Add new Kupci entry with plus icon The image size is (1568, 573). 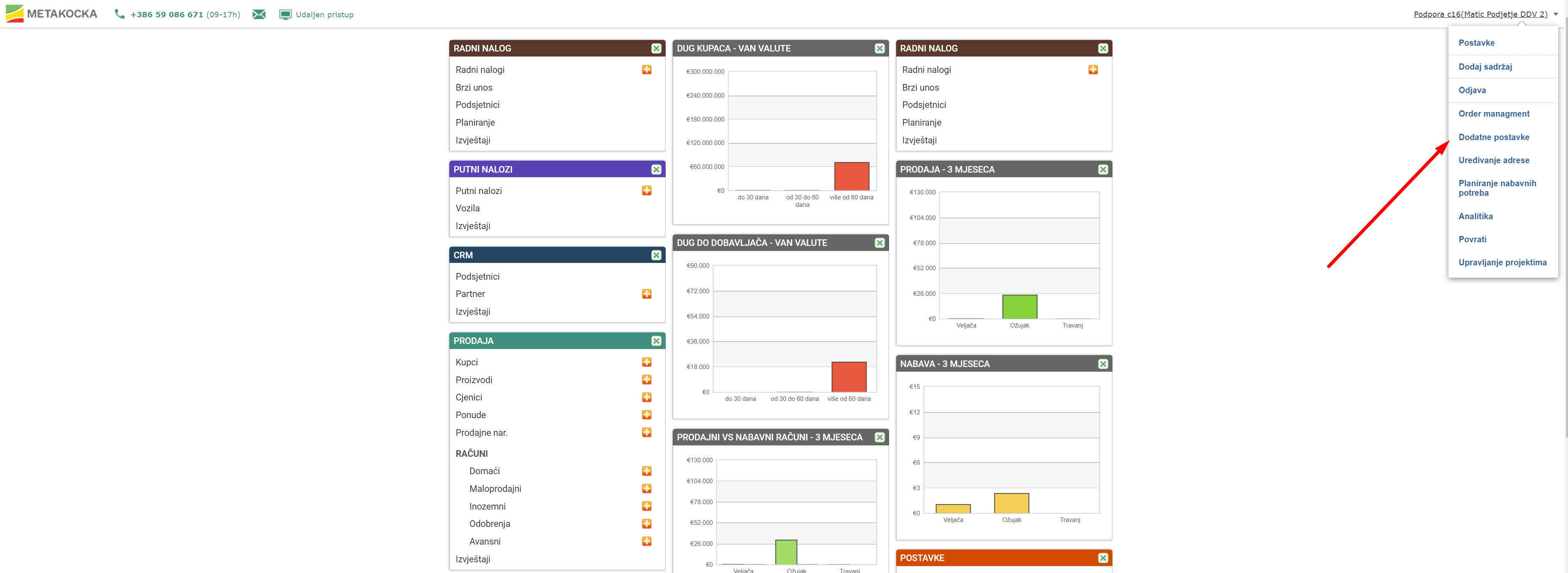646,362
